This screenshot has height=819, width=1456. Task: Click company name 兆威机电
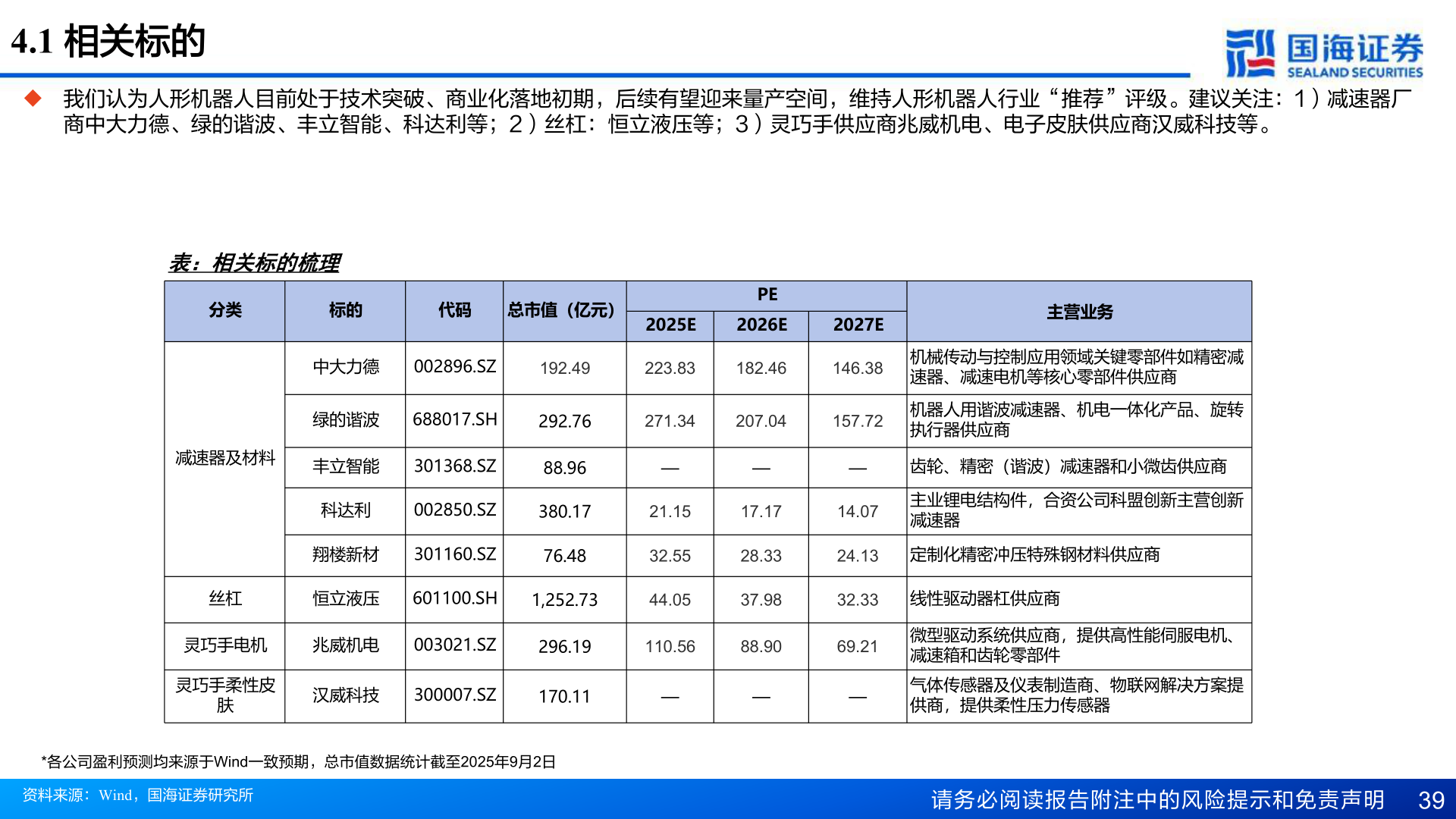click(x=345, y=645)
